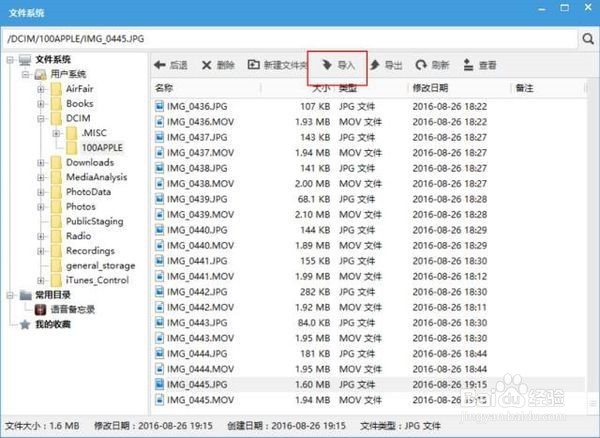This screenshot has height=438, width=600.
Task: Select file IMG_0440.JPG
Action: pyautogui.click(x=197, y=230)
